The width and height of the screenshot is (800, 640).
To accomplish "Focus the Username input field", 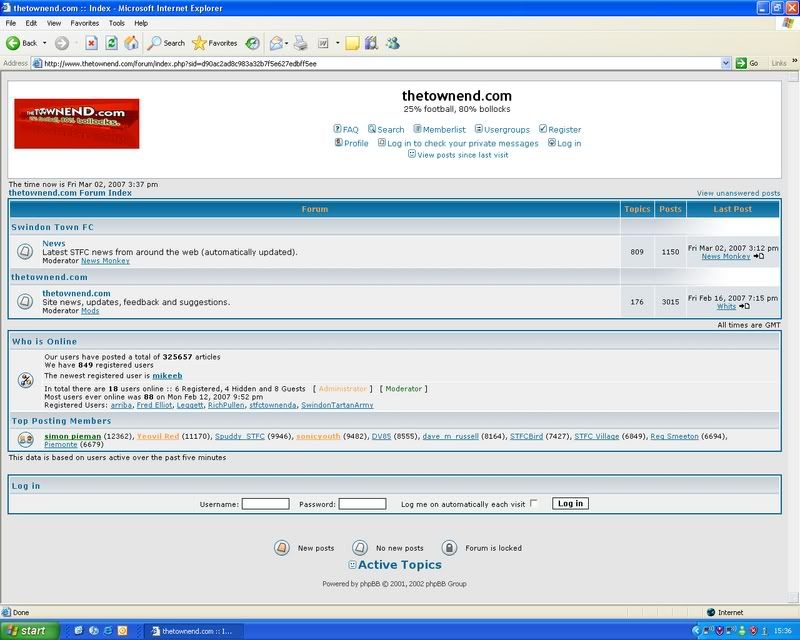I will 265,504.
